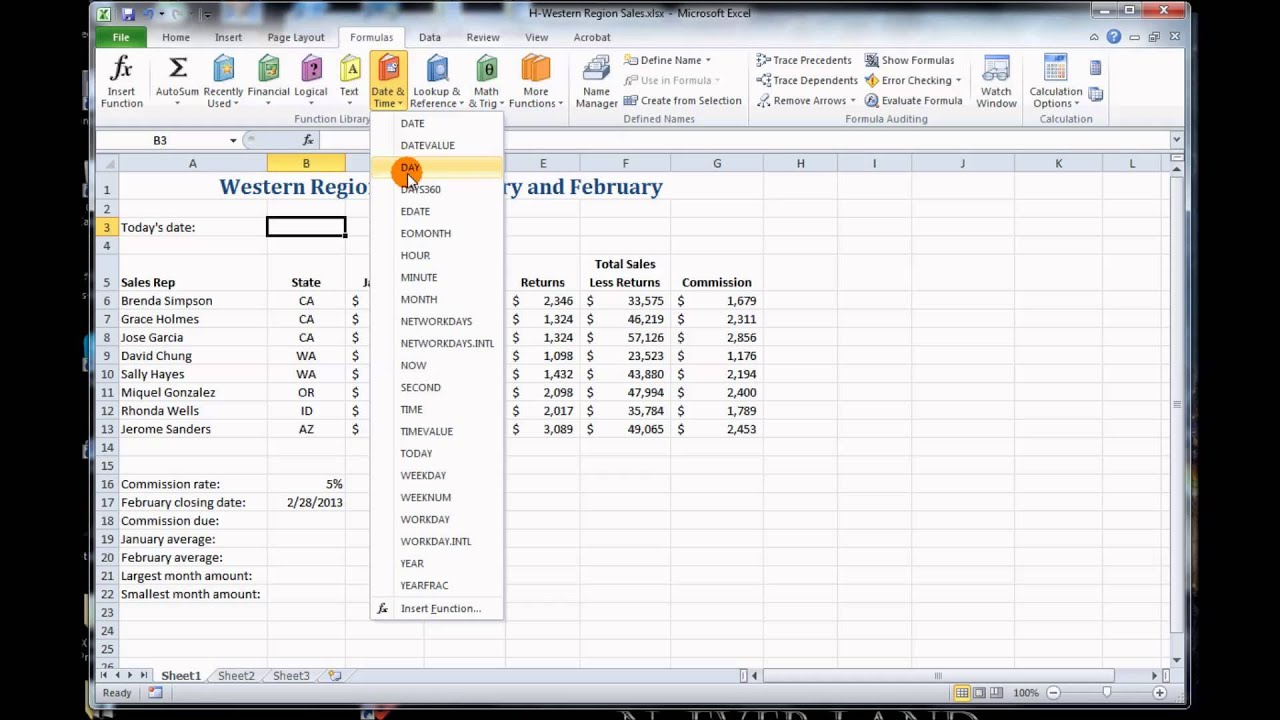Open the File tab
Viewport: 1280px width, 720px height.
pyautogui.click(x=120, y=37)
